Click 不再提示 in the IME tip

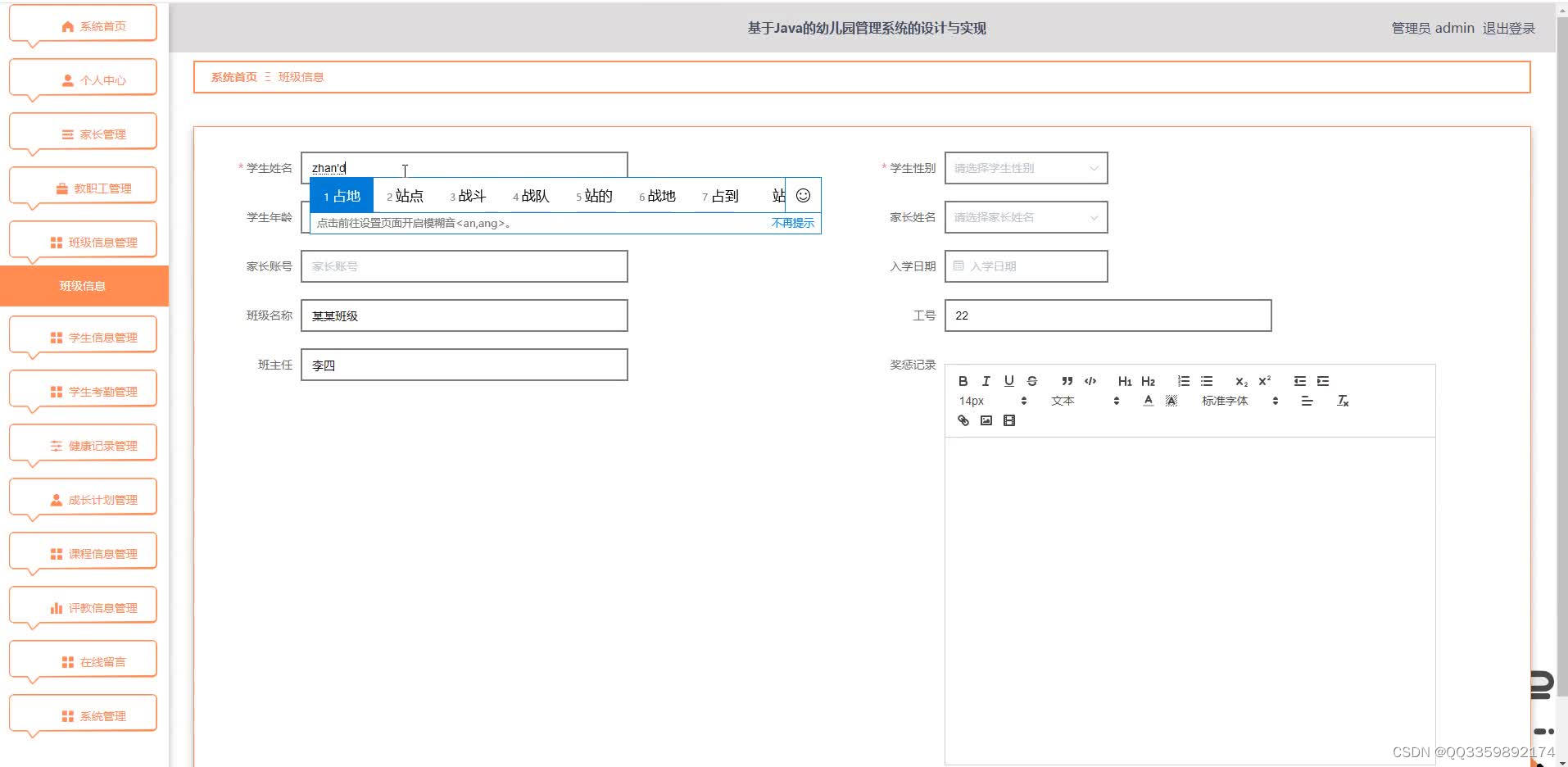point(792,223)
